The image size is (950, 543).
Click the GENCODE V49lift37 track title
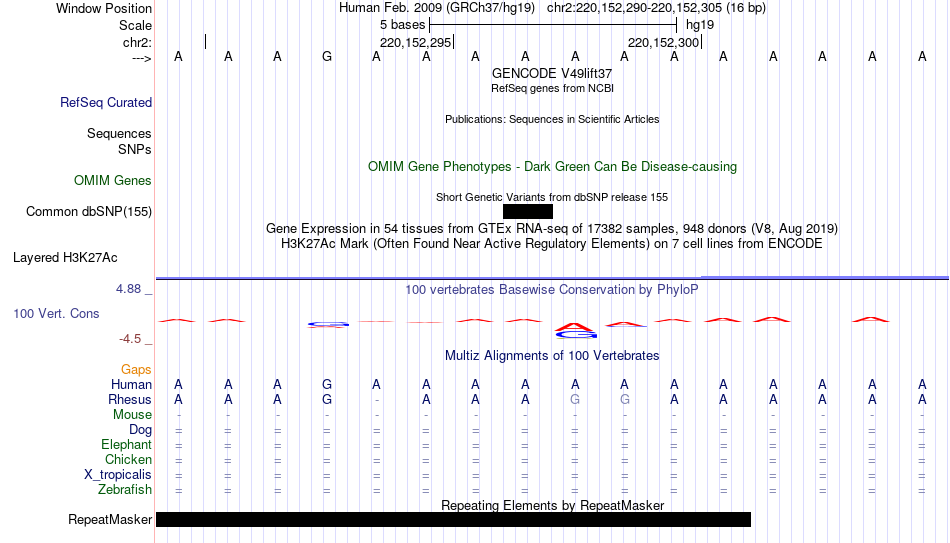click(x=552, y=73)
